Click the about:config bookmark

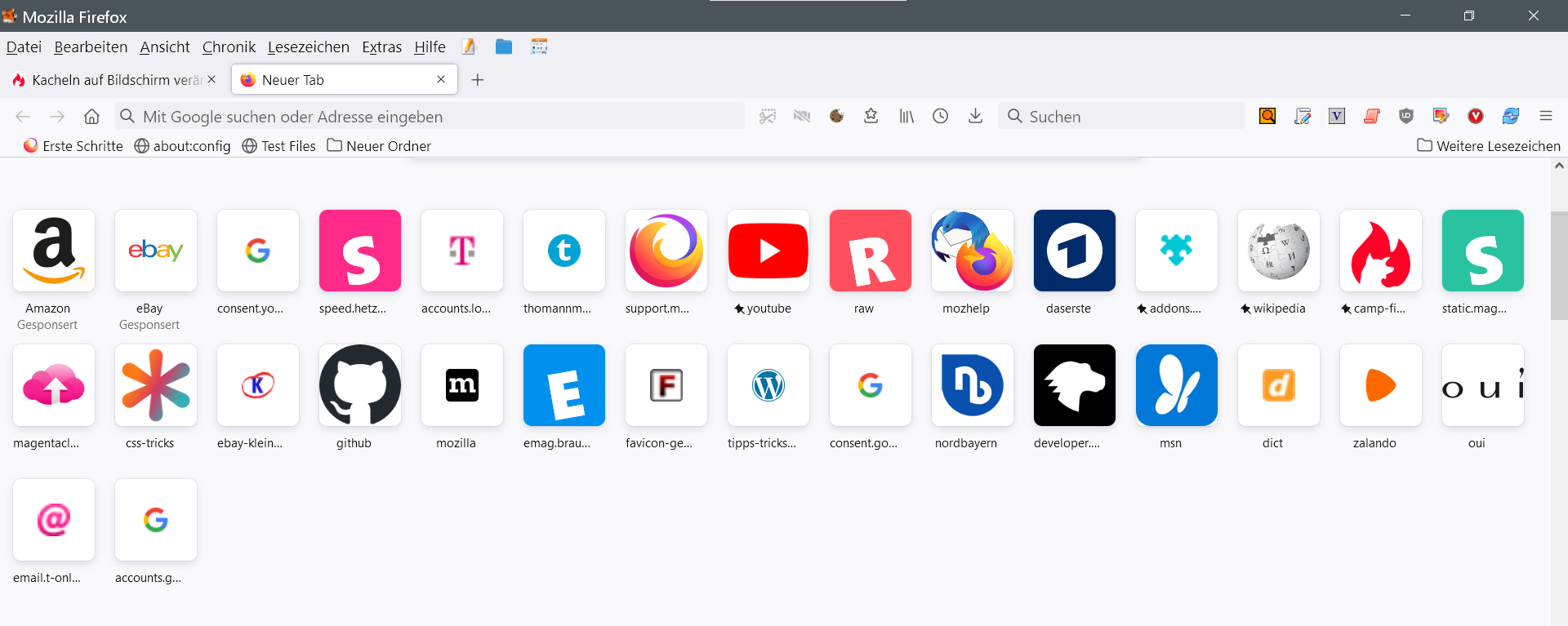[x=182, y=146]
